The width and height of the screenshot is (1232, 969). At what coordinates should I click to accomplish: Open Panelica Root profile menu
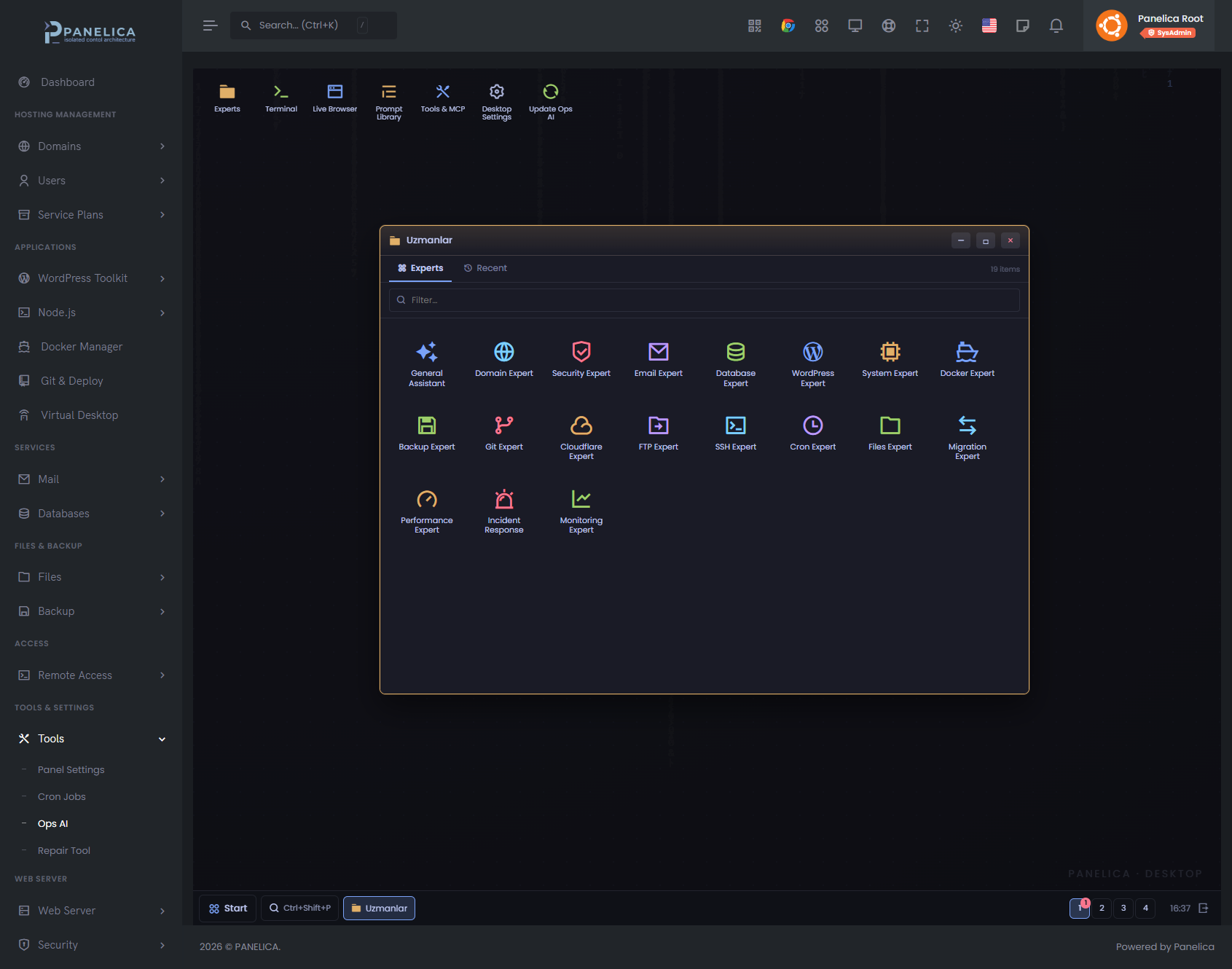[1149, 25]
